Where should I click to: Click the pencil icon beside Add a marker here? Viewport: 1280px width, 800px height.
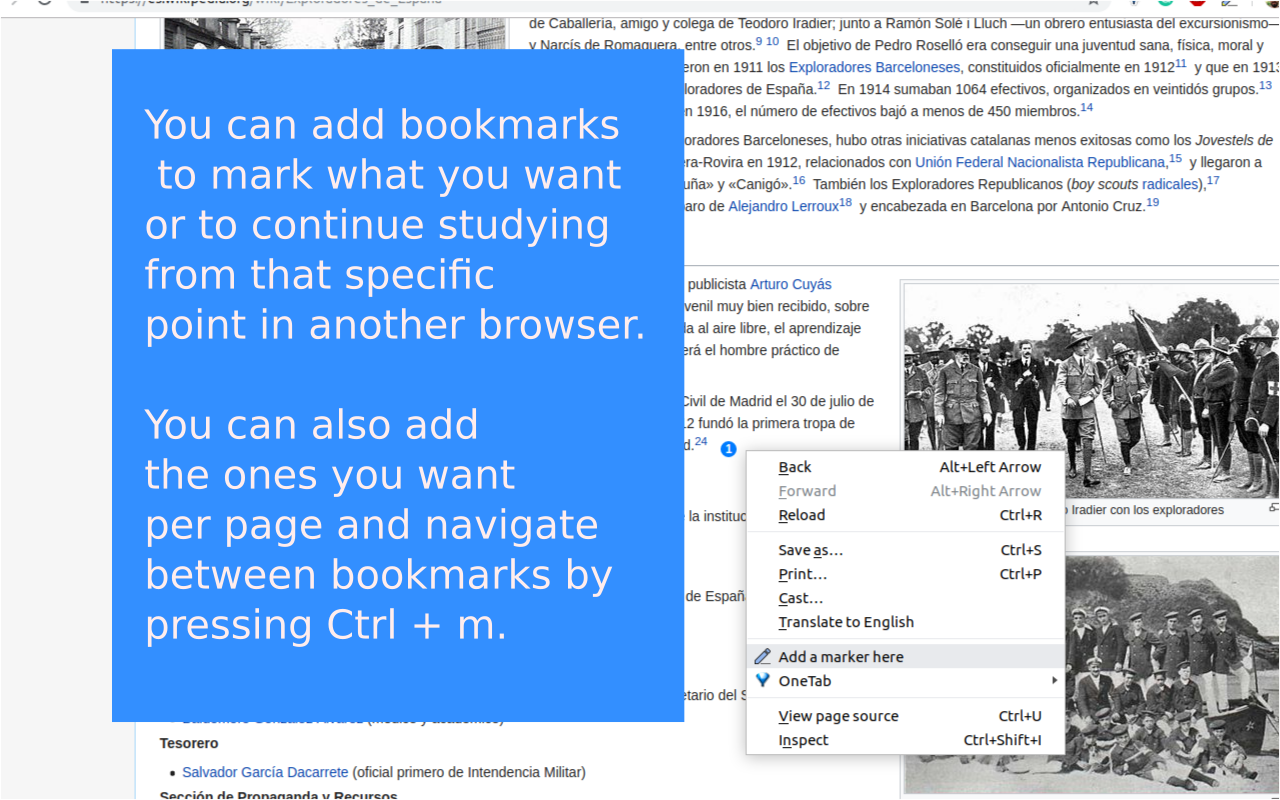pyautogui.click(x=762, y=656)
